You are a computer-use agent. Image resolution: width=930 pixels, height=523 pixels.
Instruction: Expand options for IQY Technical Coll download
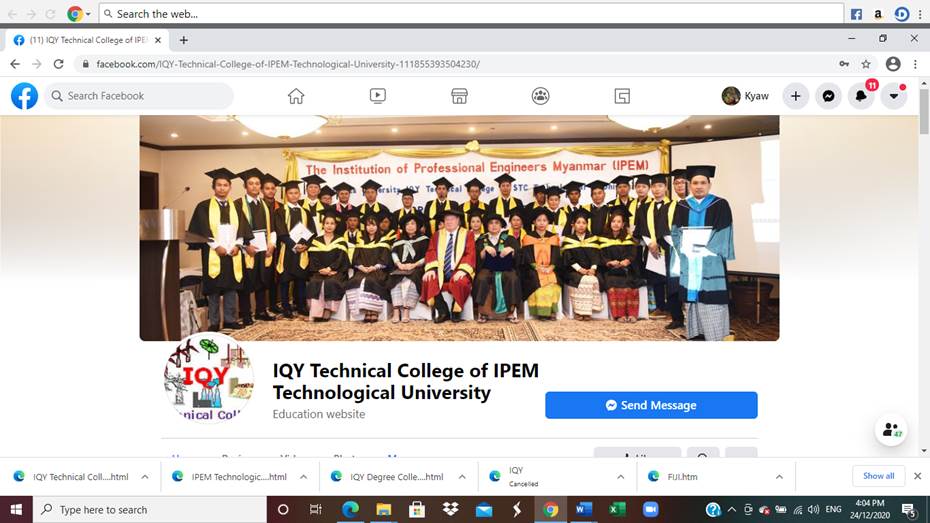pyautogui.click(x=145, y=477)
